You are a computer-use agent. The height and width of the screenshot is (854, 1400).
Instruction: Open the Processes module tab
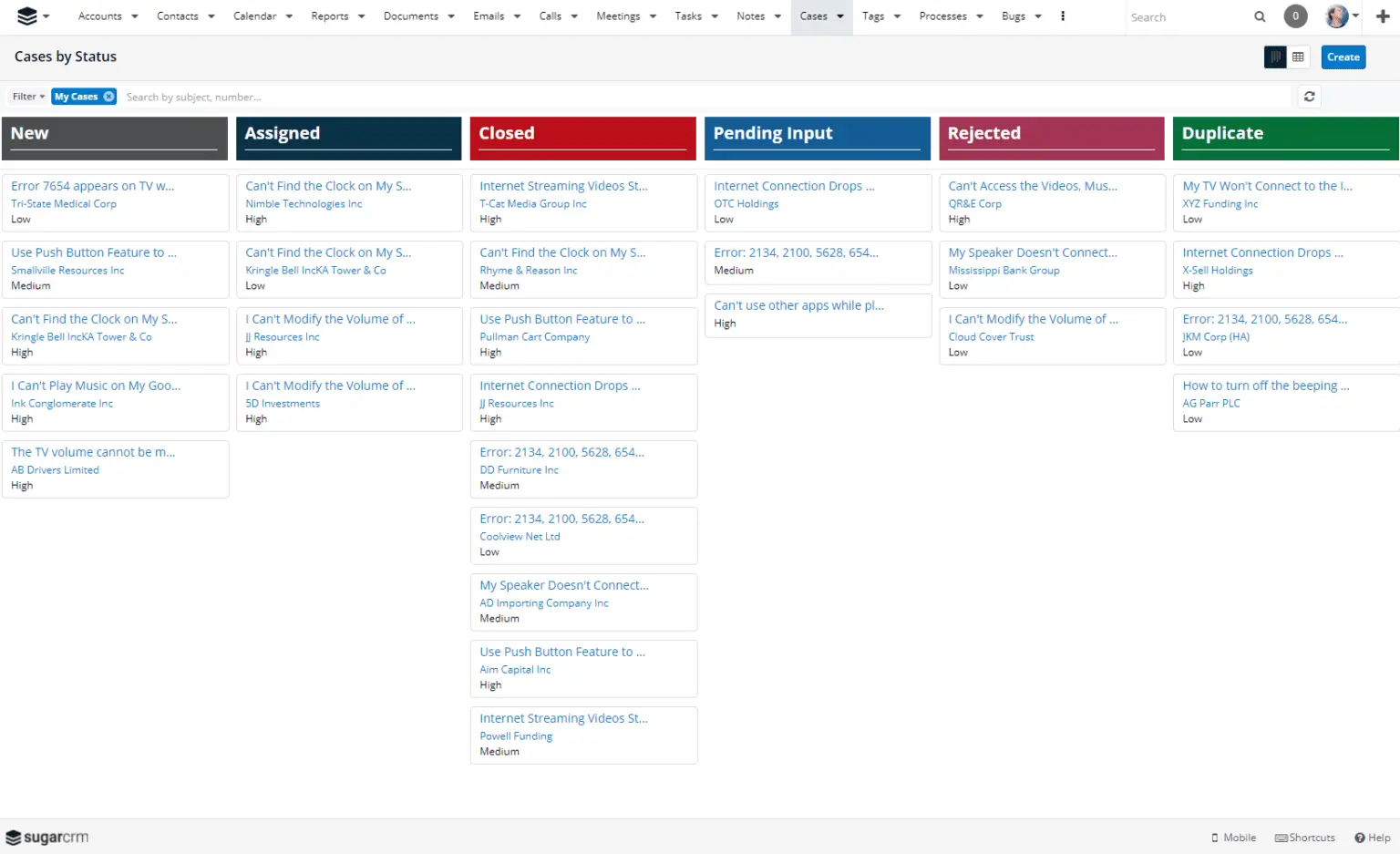942,16
